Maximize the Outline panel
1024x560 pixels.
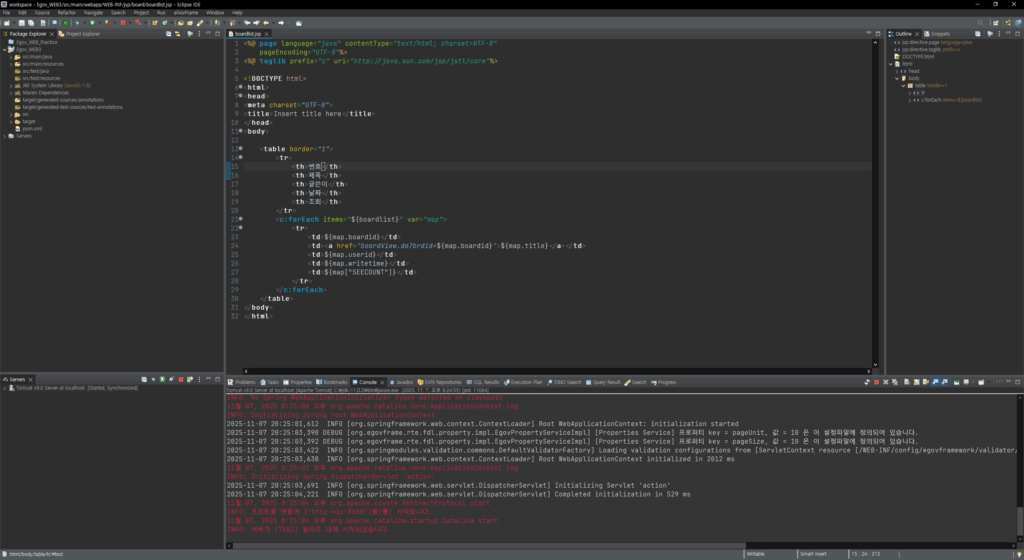tap(1016, 33)
